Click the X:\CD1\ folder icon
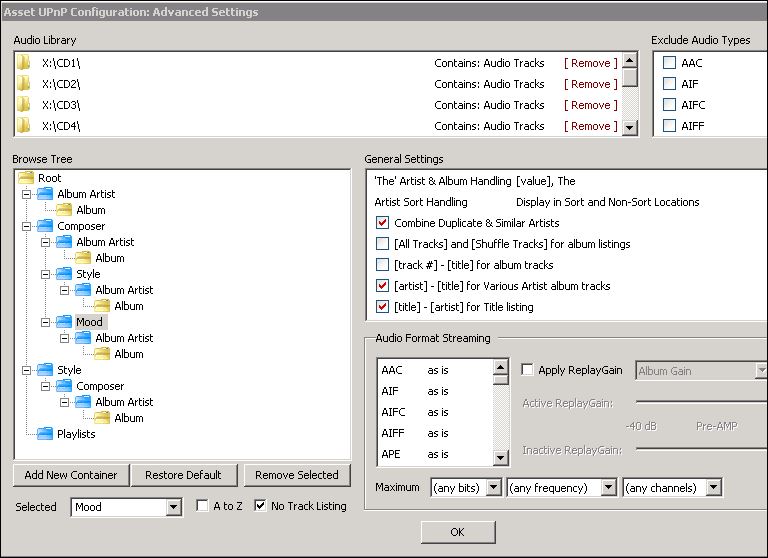The height and width of the screenshot is (558, 768). click(24, 63)
